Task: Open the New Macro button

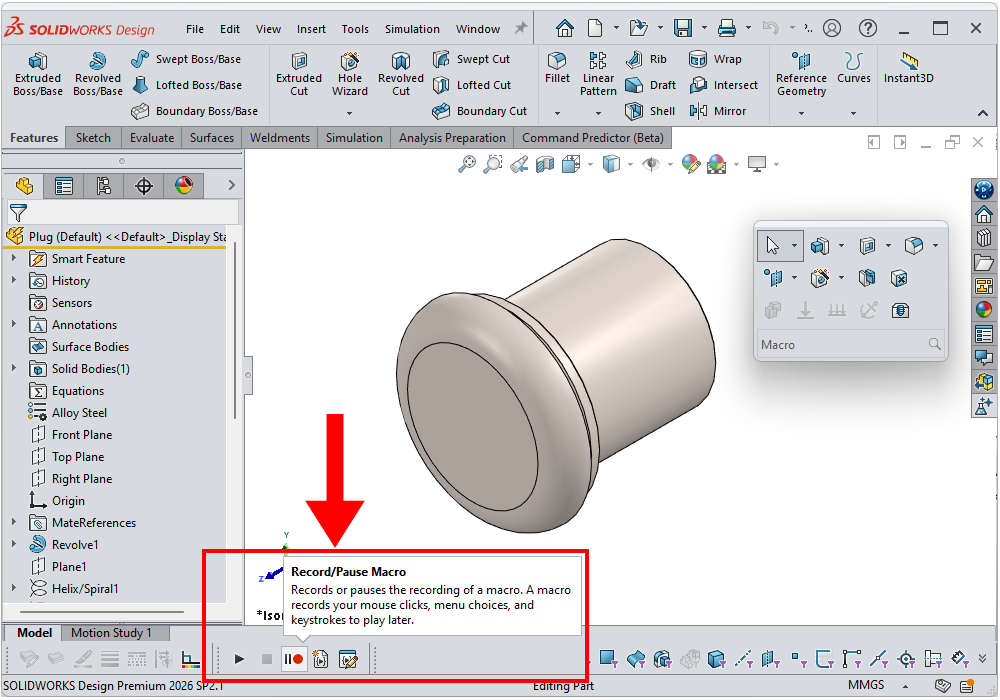Action: click(x=321, y=659)
